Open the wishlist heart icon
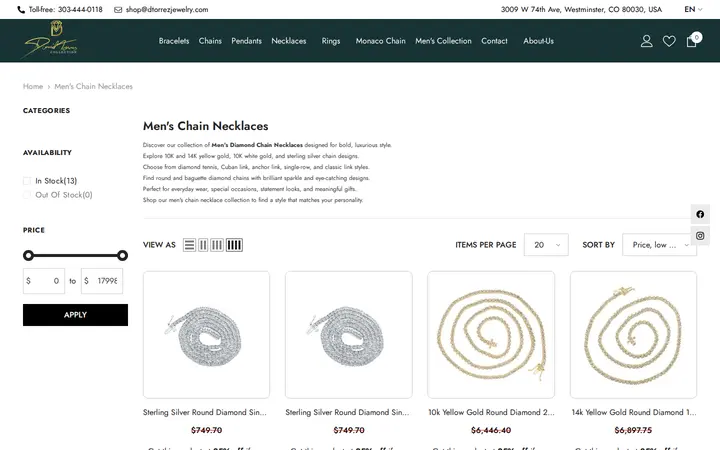Screen dimensions: 720x450 coord(669,41)
